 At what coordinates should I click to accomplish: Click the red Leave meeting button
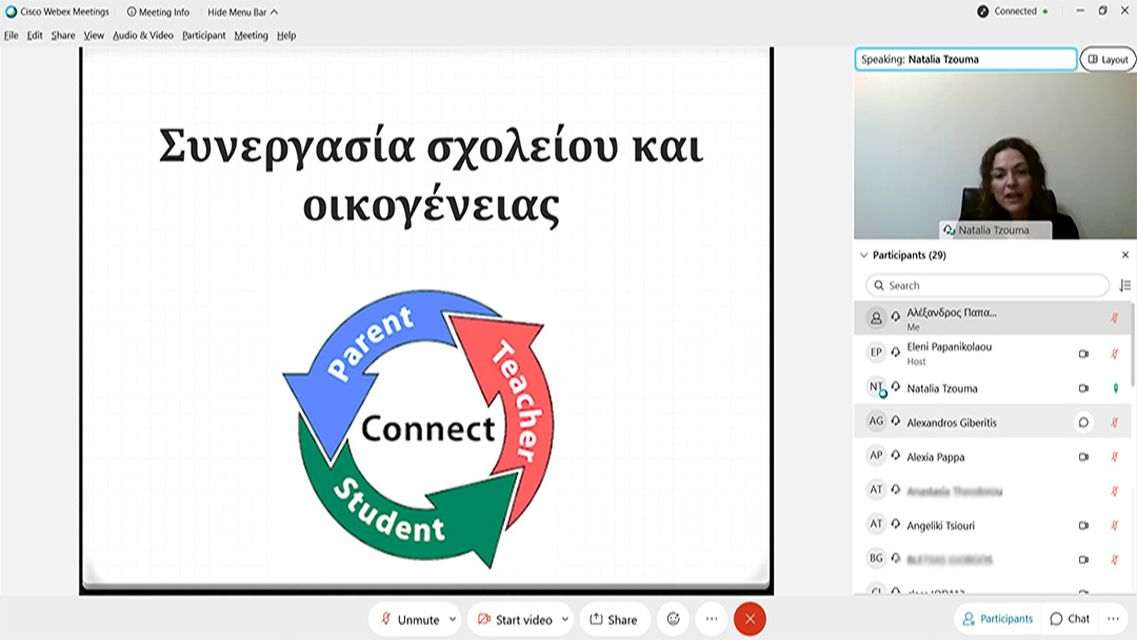pyautogui.click(x=750, y=619)
